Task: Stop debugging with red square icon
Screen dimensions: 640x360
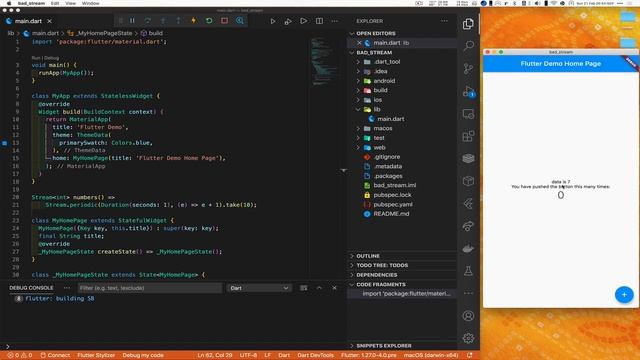Action: coord(224,20)
